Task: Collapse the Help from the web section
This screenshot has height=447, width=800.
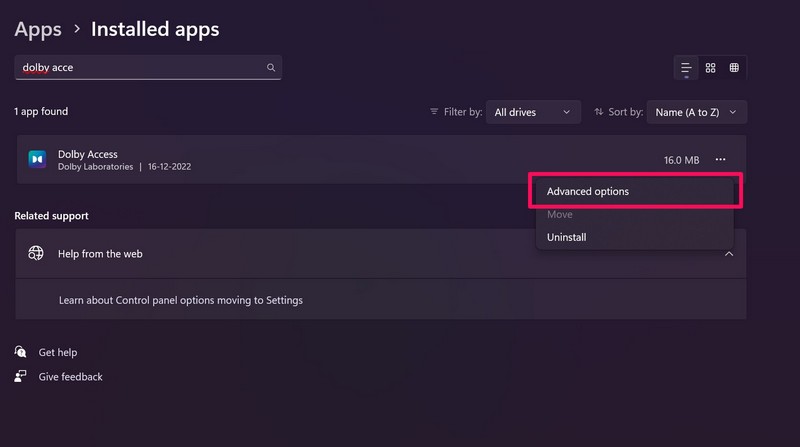Action: point(729,254)
